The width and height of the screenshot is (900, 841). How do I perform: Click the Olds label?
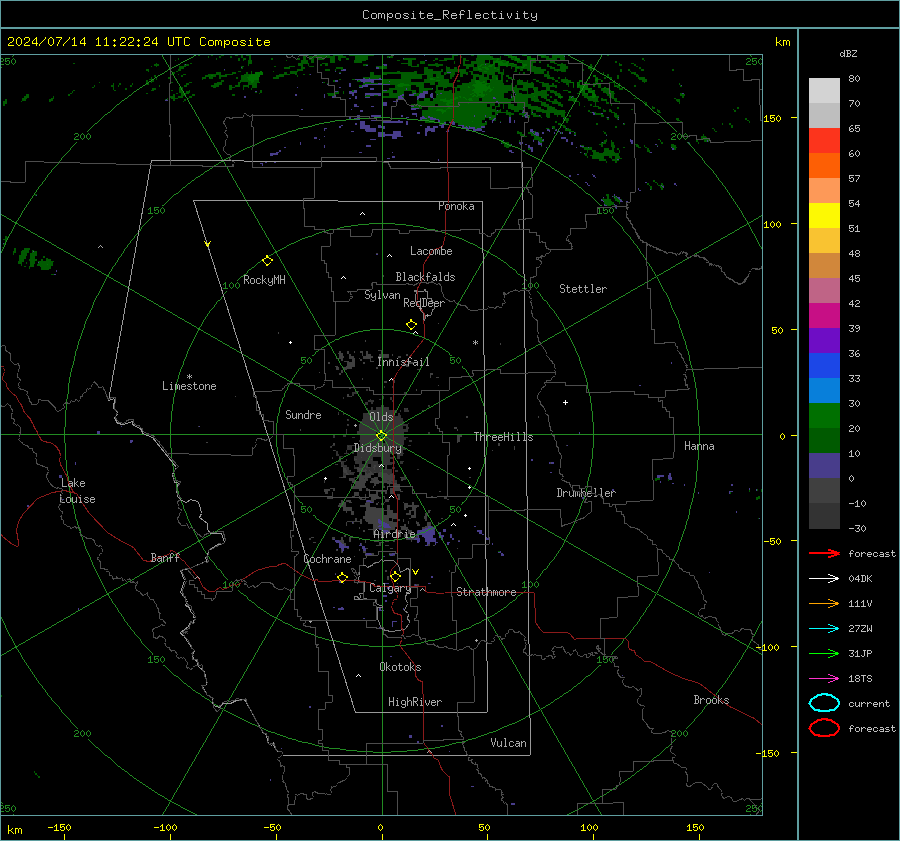click(x=381, y=417)
